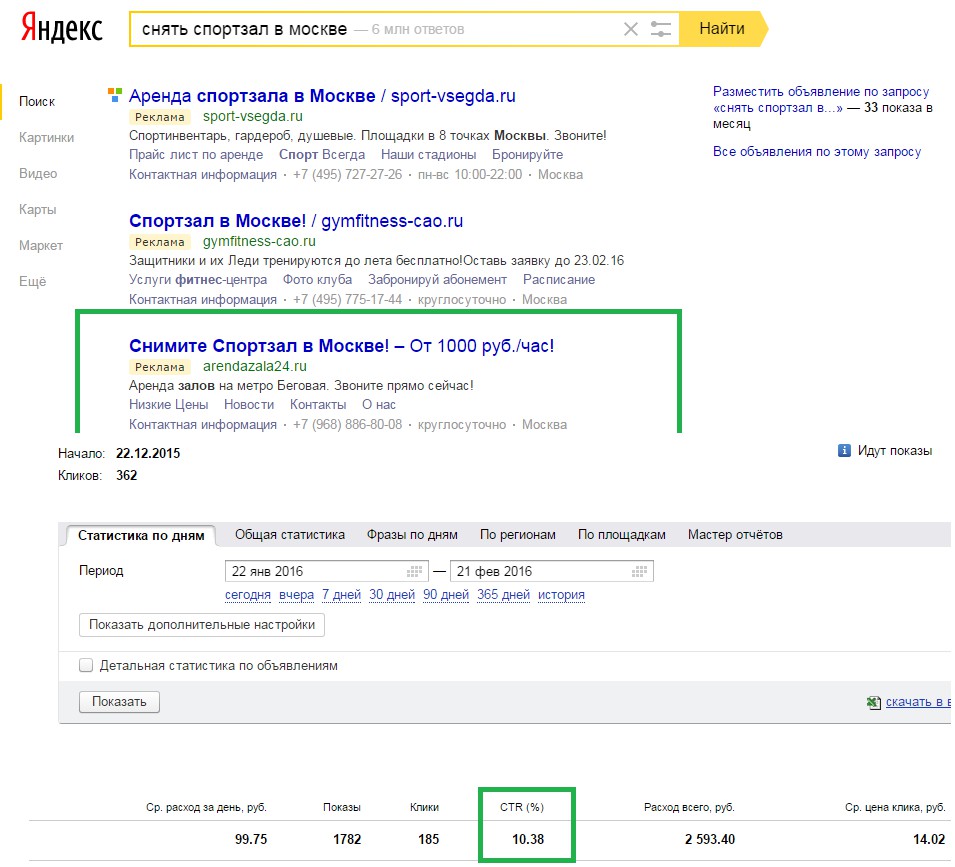Screen dimensions: 955x867
Task: Select the Статистика по дням tab
Action: click(141, 535)
